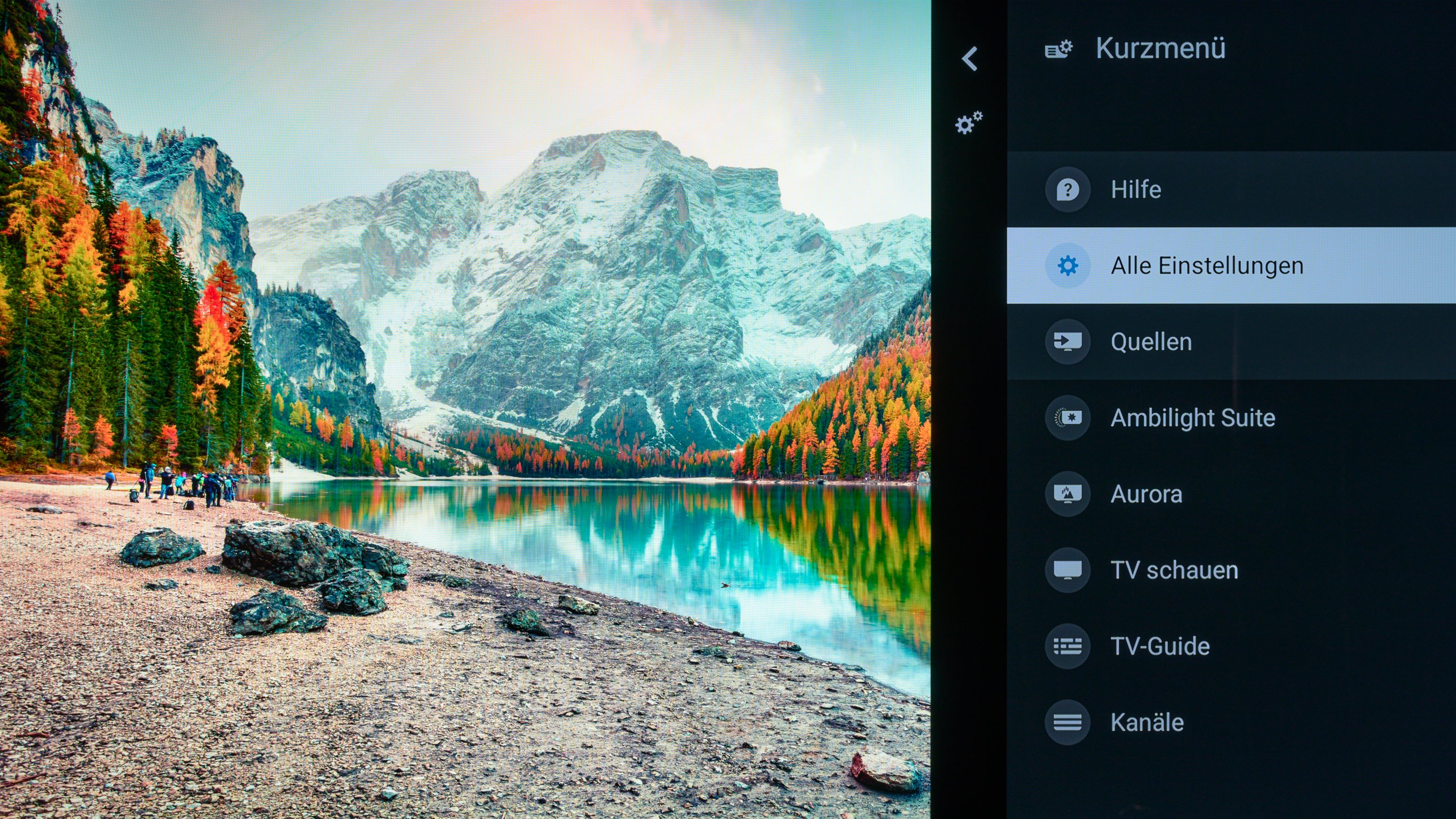Select Kanäle text entry
The height and width of the screenshot is (819, 1456).
(1147, 722)
